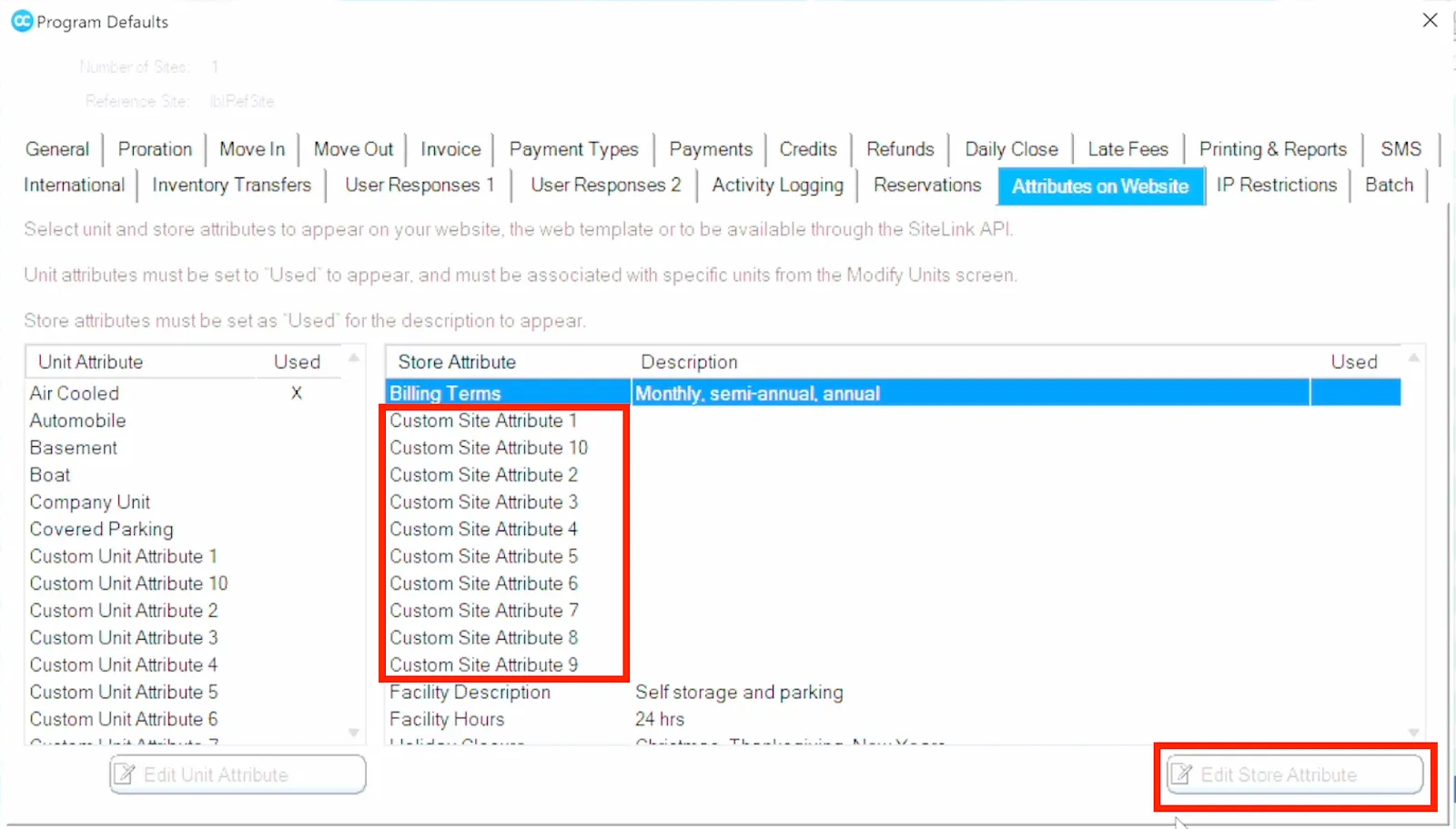Click the Edit Store Attribute button

[x=1296, y=774]
